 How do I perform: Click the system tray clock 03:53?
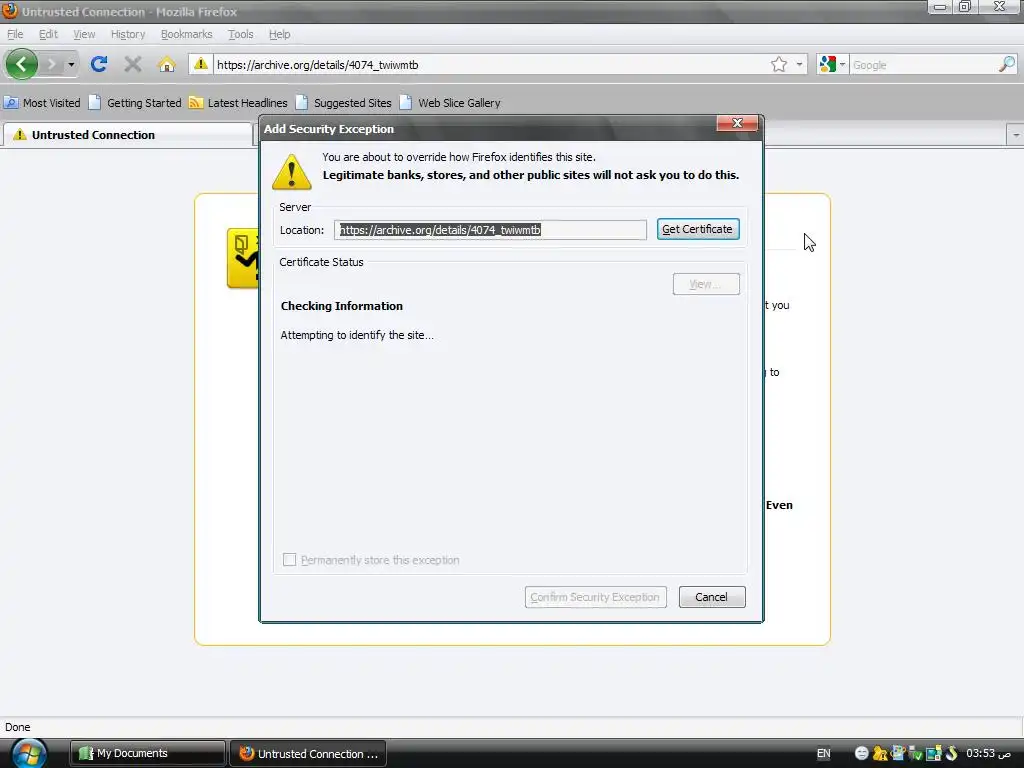(x=988, y=753)
